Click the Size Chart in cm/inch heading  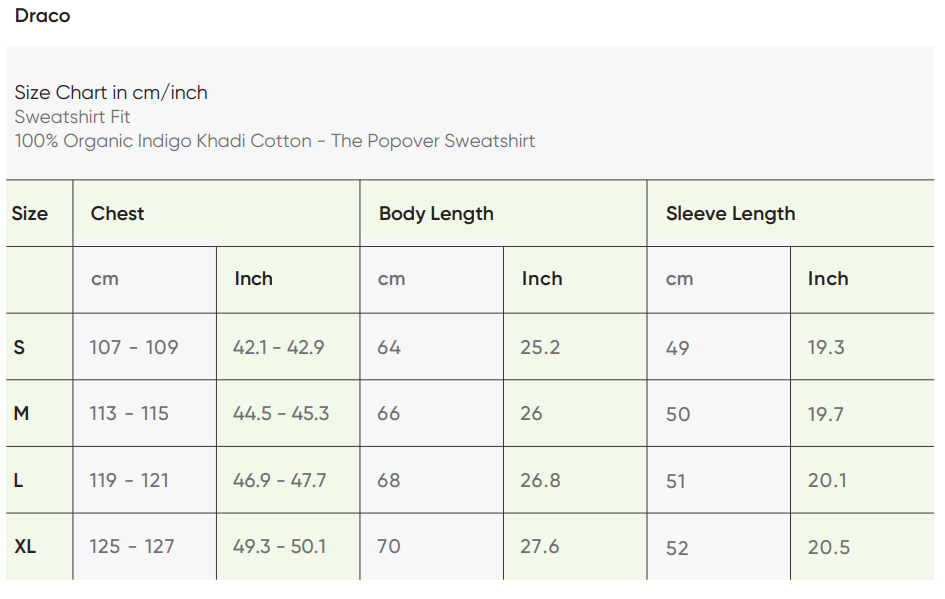[x=111, y=93]
